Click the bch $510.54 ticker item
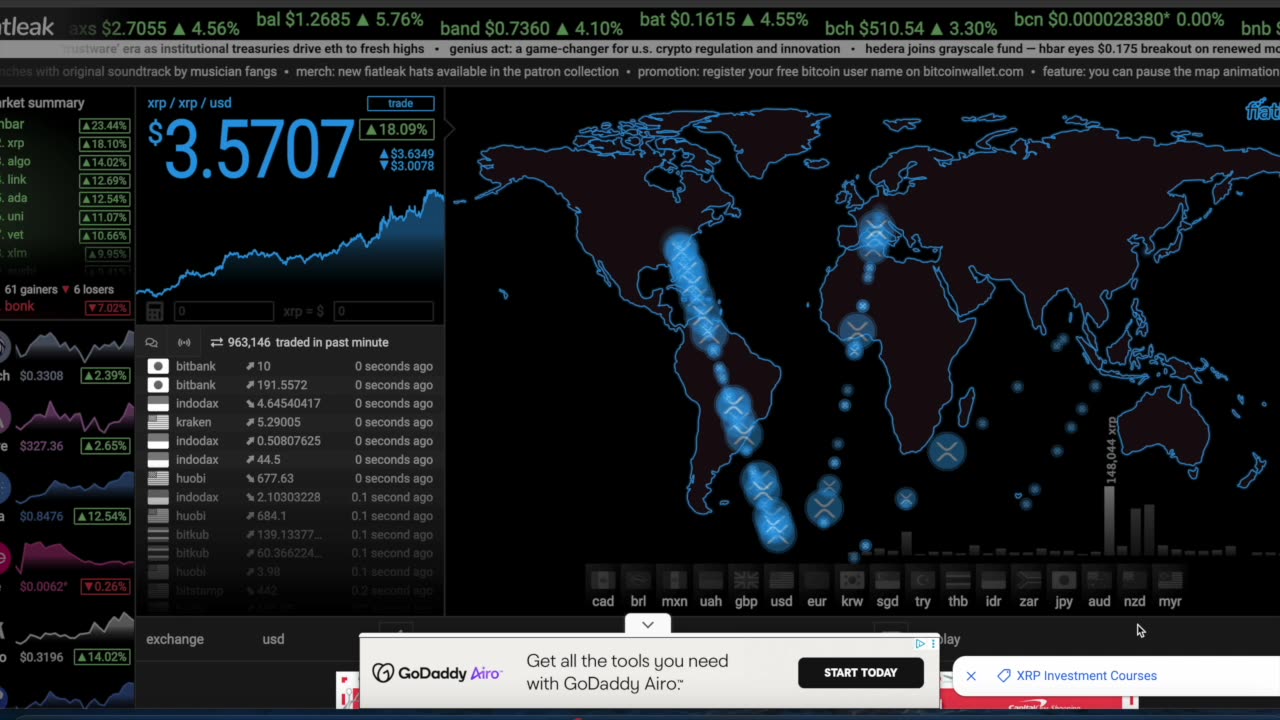Viewport: 1280px width, 720px height. (911, 29)
